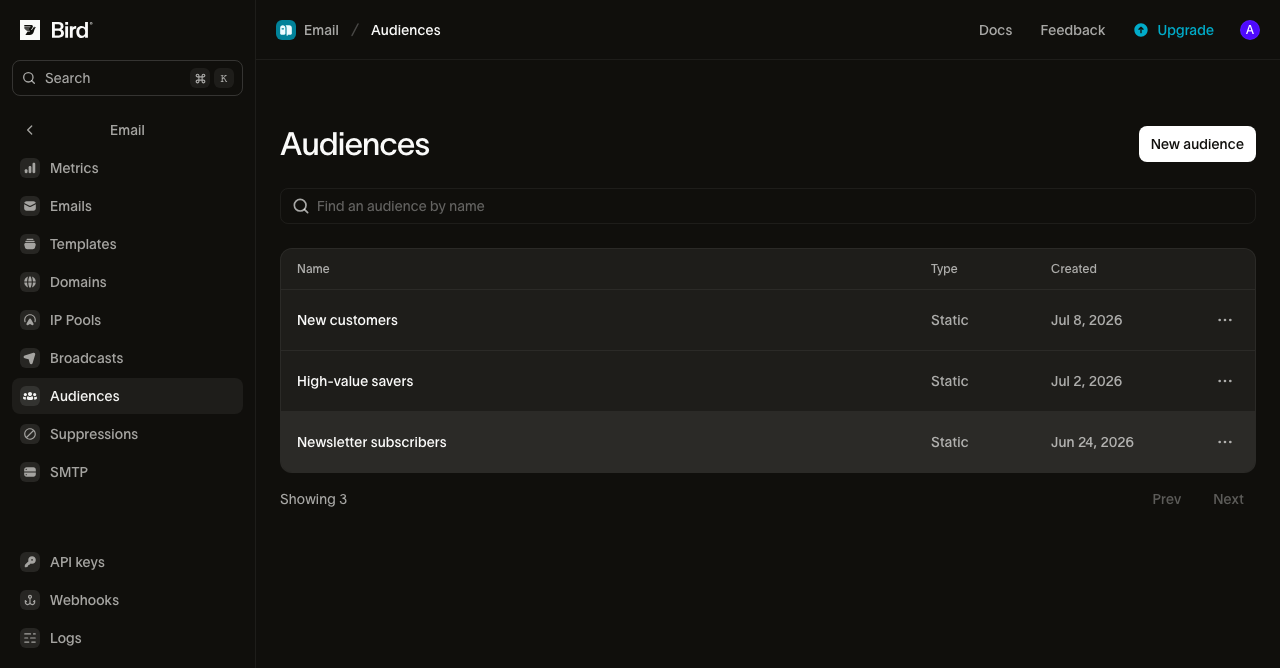Open the sidebar Search box
The width and height of the screenshot is (1280, 668).
[127, 78]
